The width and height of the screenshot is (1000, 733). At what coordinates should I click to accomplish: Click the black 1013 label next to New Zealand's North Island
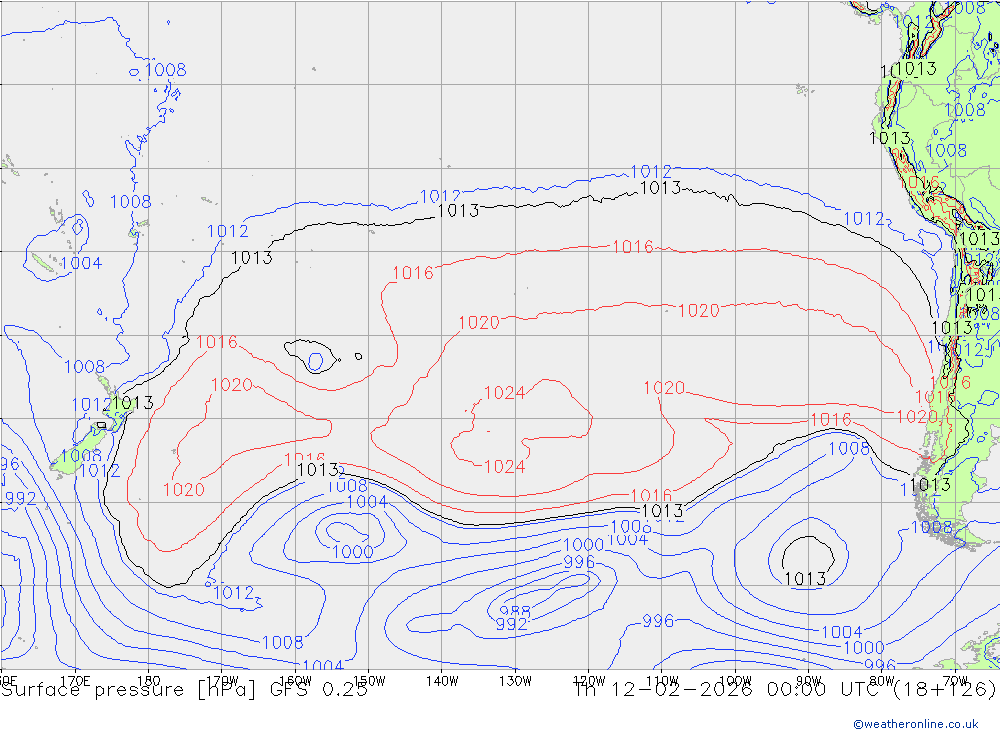point(133,403)
